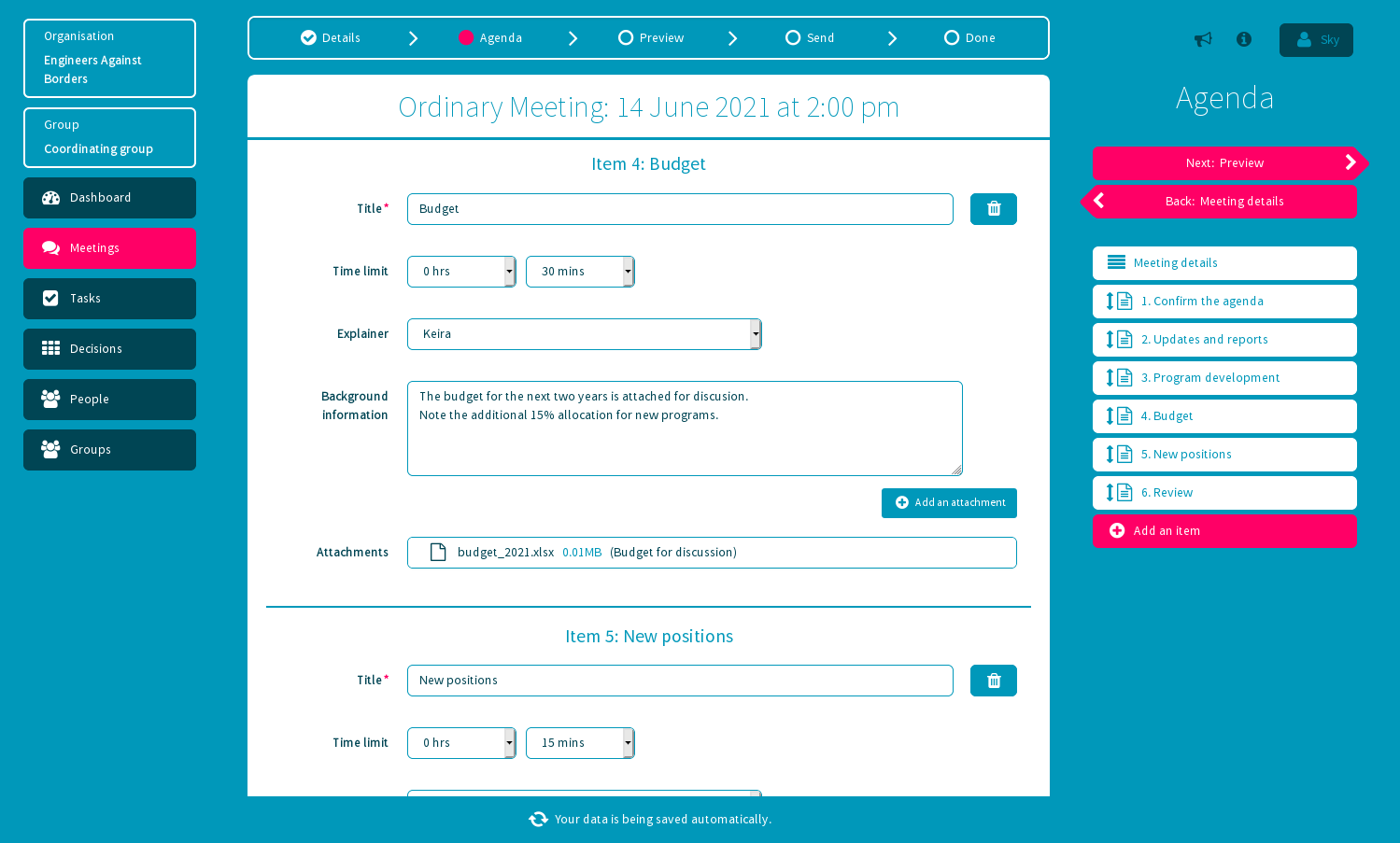
Task: Select the Meetings icon in the sidebar
Action: click(x=53, y=247)
